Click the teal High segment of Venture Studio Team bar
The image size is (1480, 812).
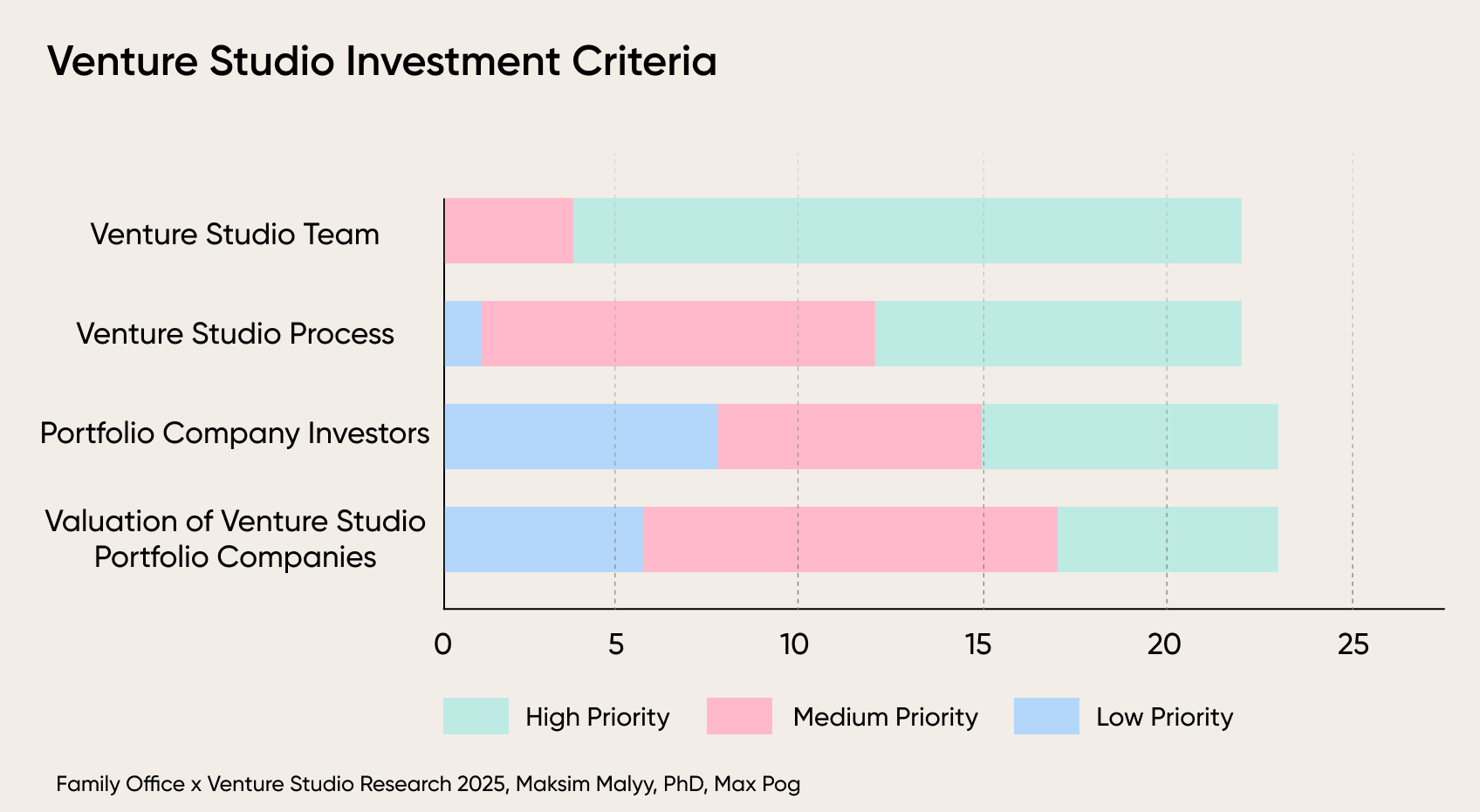coord(907,230)
